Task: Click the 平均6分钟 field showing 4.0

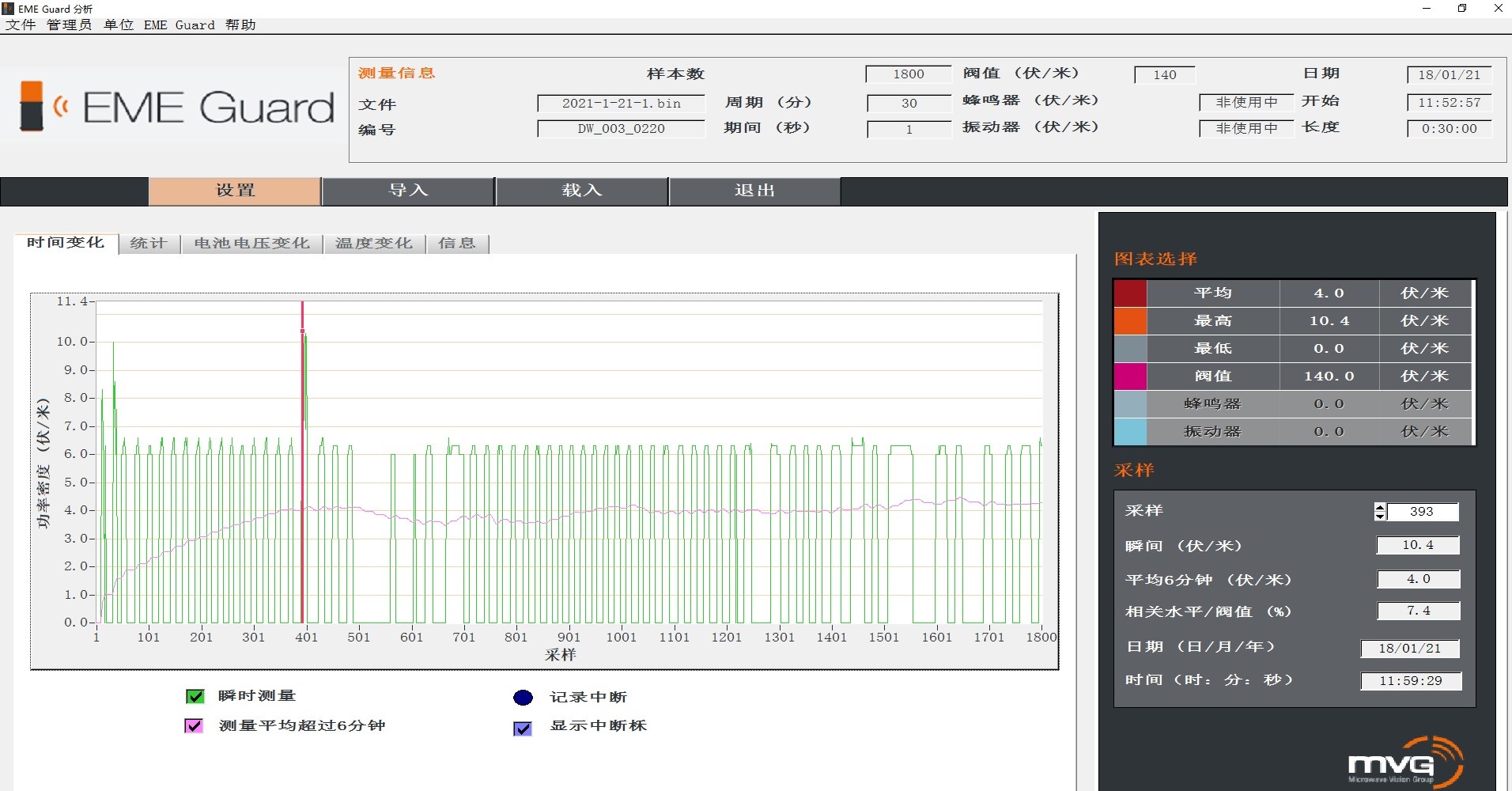Action: [x=1418, y=579]
